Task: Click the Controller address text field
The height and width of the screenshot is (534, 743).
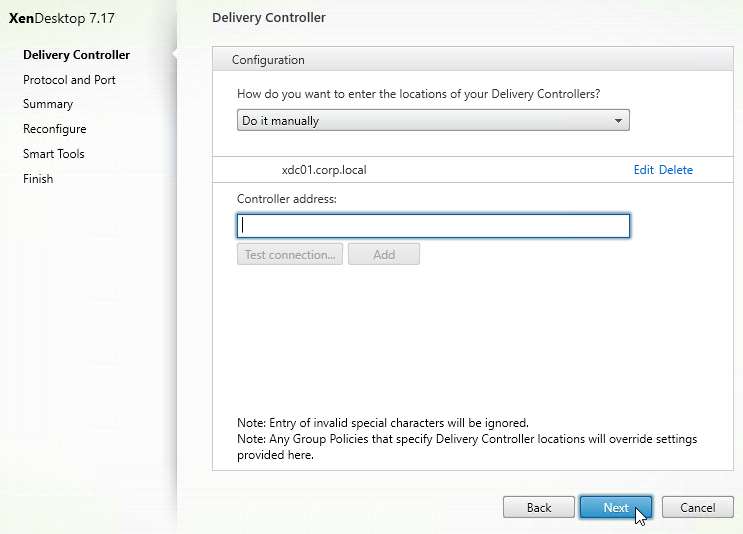Action: 433,226
